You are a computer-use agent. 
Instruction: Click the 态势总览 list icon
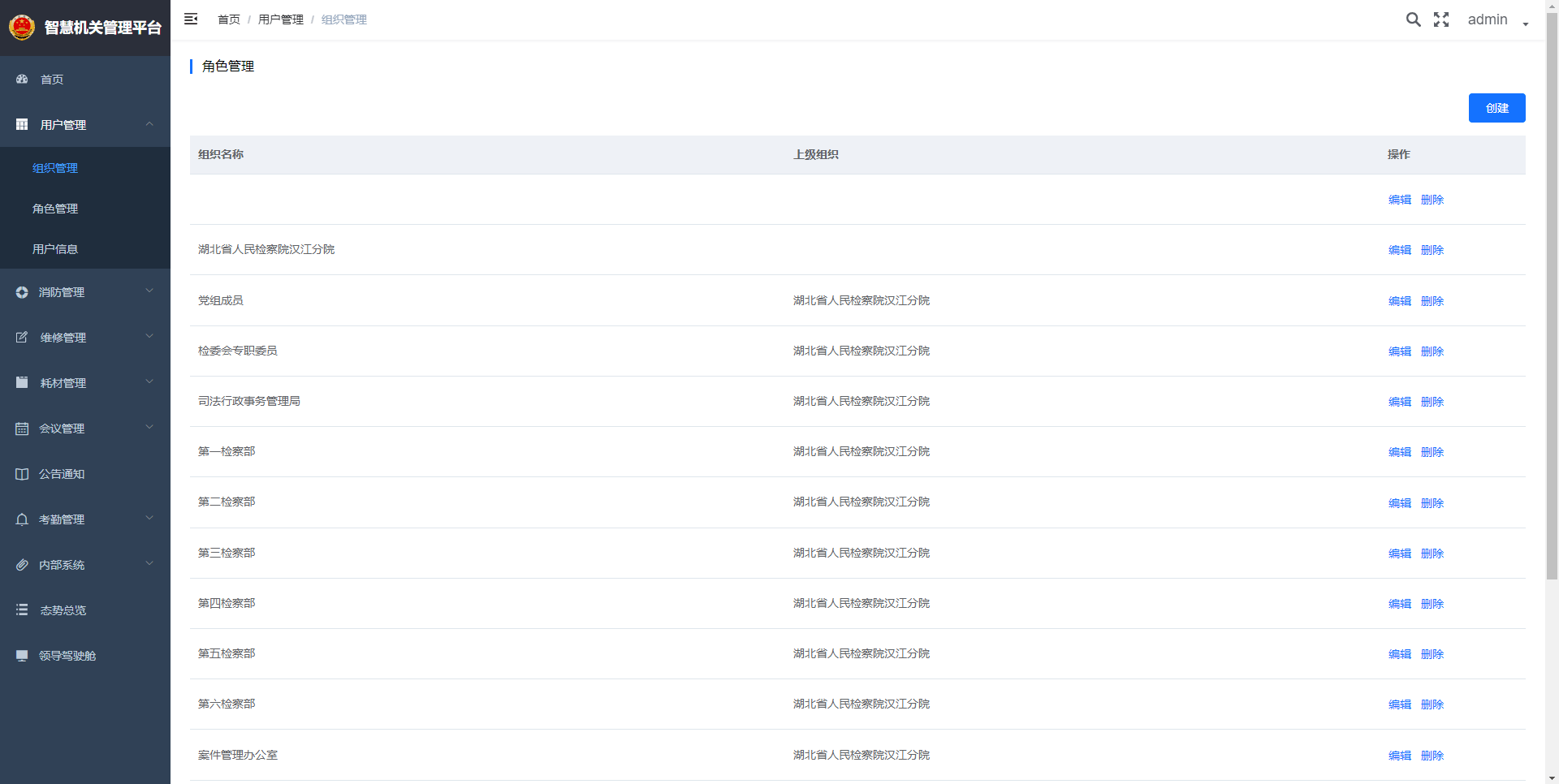click(22, 610)
